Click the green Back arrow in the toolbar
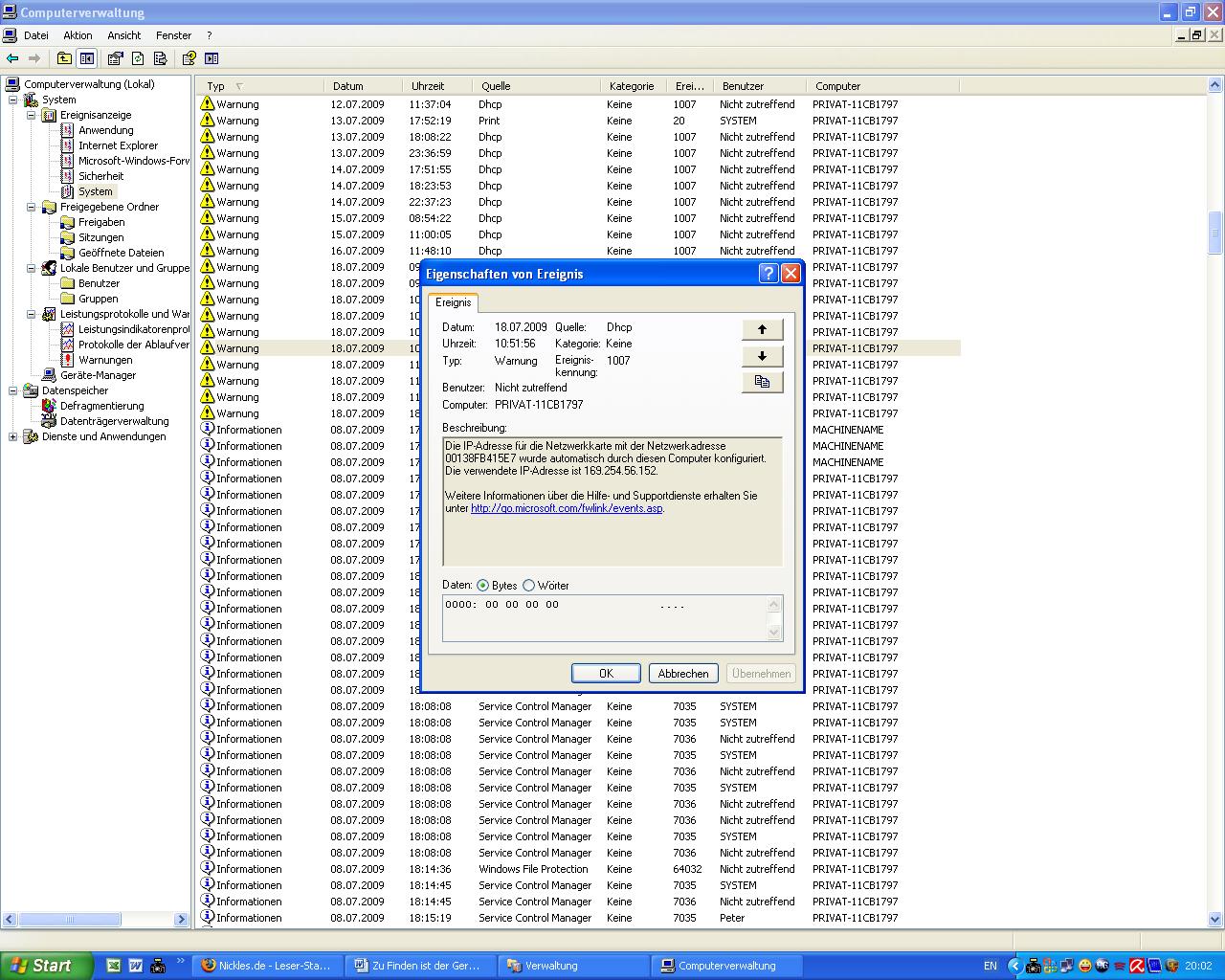 pyautogui.click(x=12, y=58)
